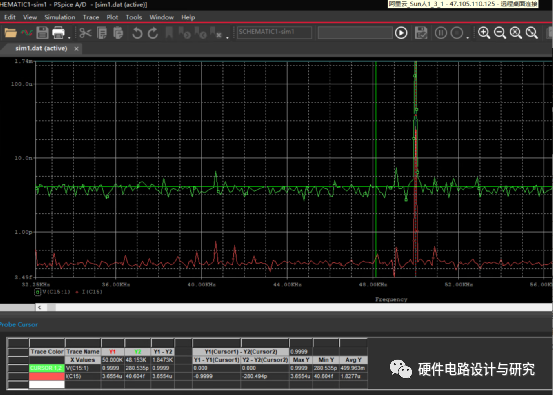Viewport: 553px width, 395px height.
Task: Click the open file folder icon
Action: click(x=11, y=33)
